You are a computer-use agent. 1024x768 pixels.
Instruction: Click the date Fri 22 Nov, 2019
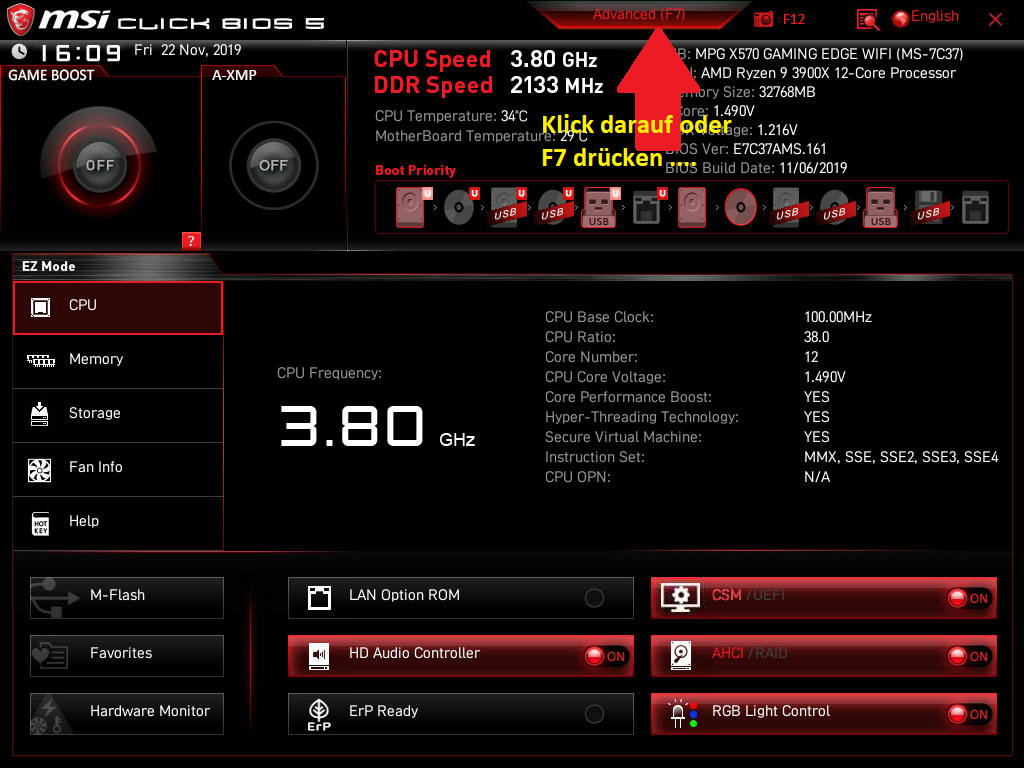pyautogui.click(x=187, y=50)
